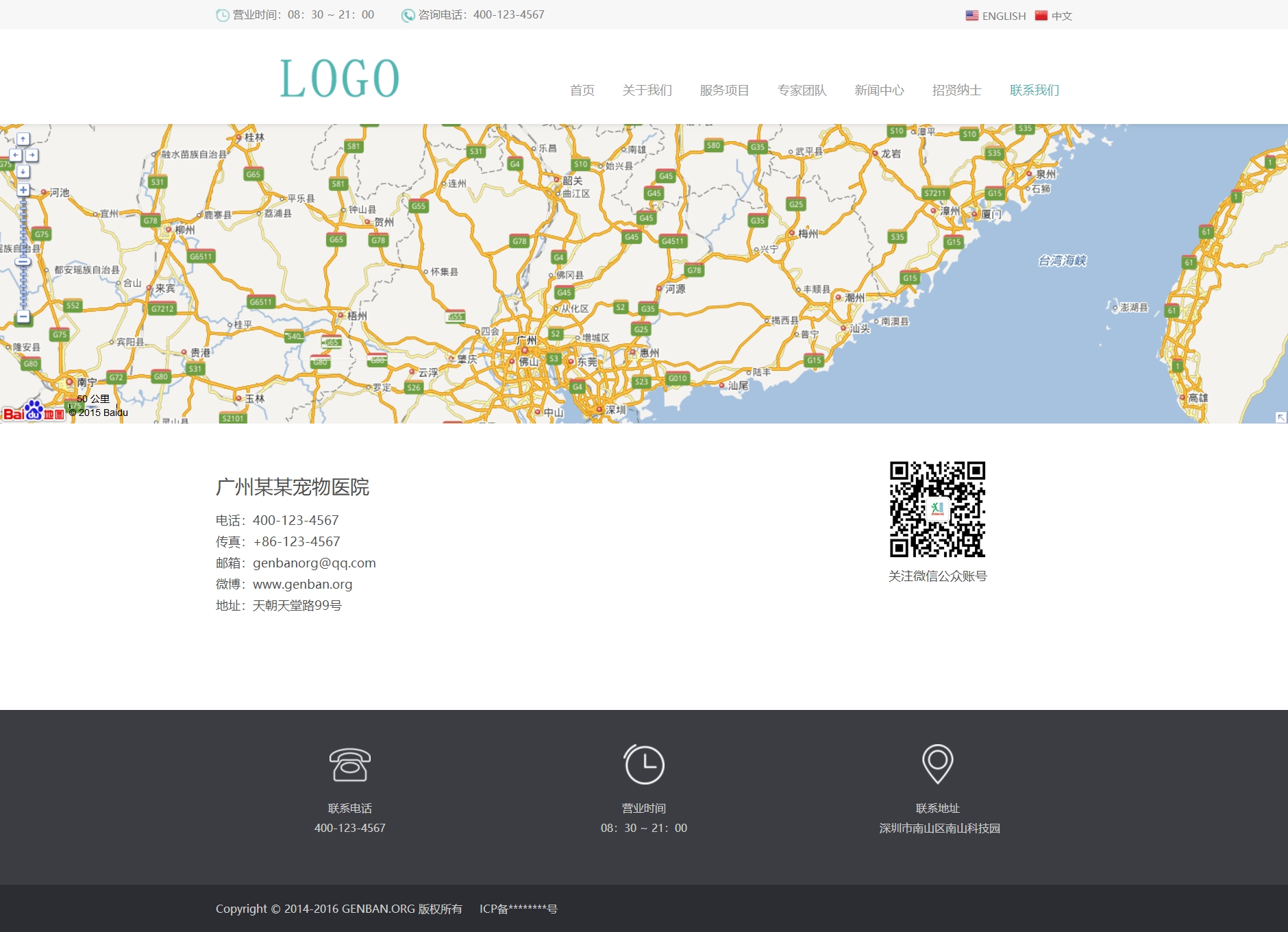
Task: Zoom in with the map plus button
Action: point(23,190)
